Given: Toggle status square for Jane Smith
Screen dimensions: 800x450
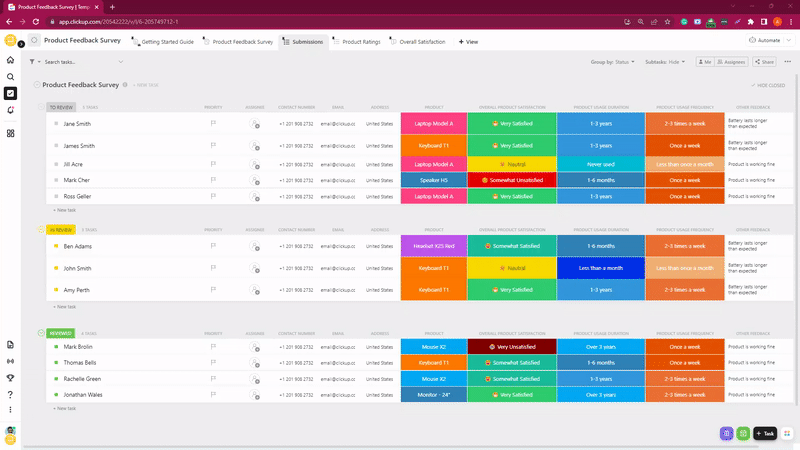Looking at the screenshot, I should click(x=56, y=123).
